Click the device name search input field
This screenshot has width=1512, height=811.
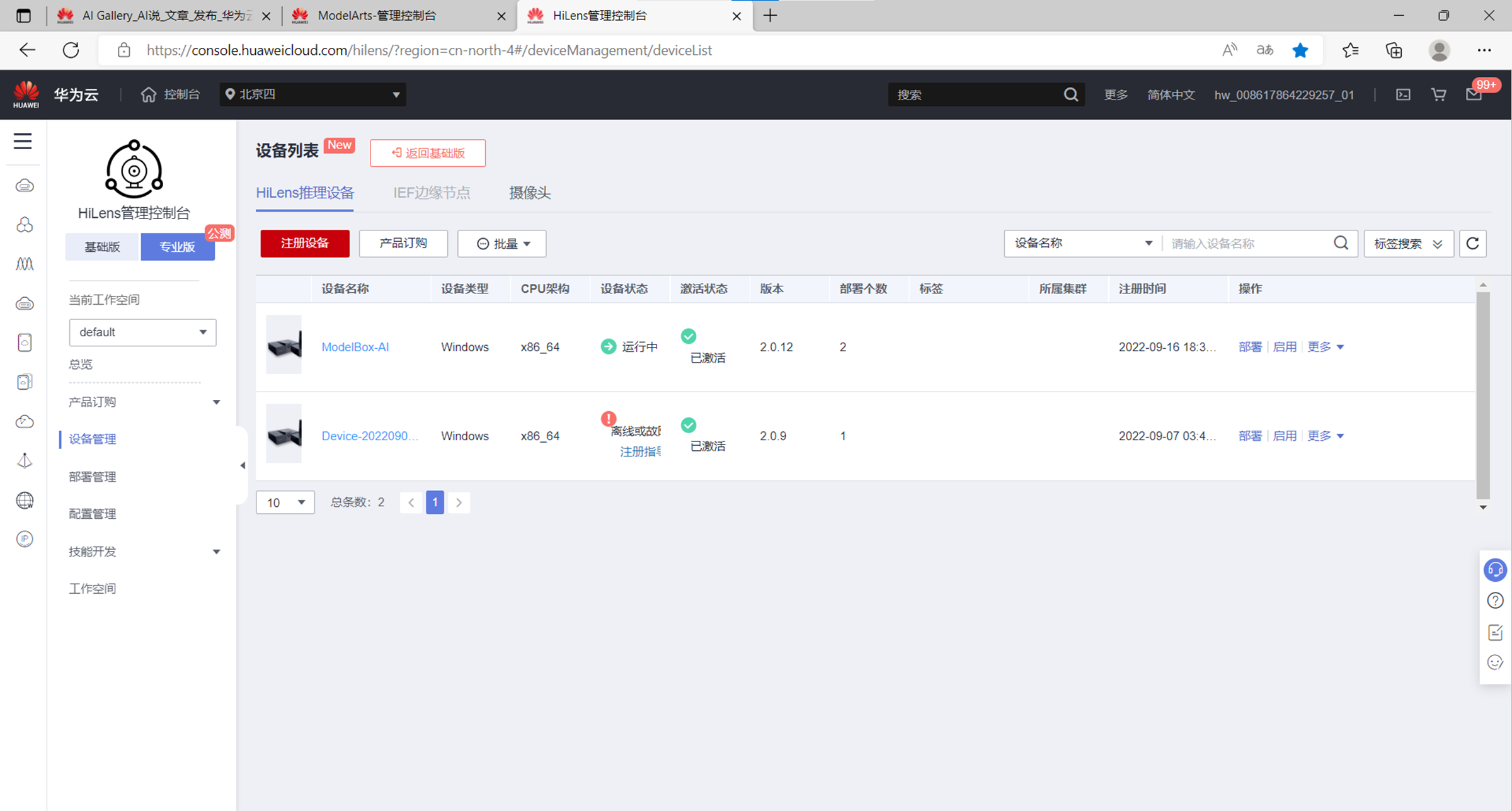click(x=1247, y=244)
